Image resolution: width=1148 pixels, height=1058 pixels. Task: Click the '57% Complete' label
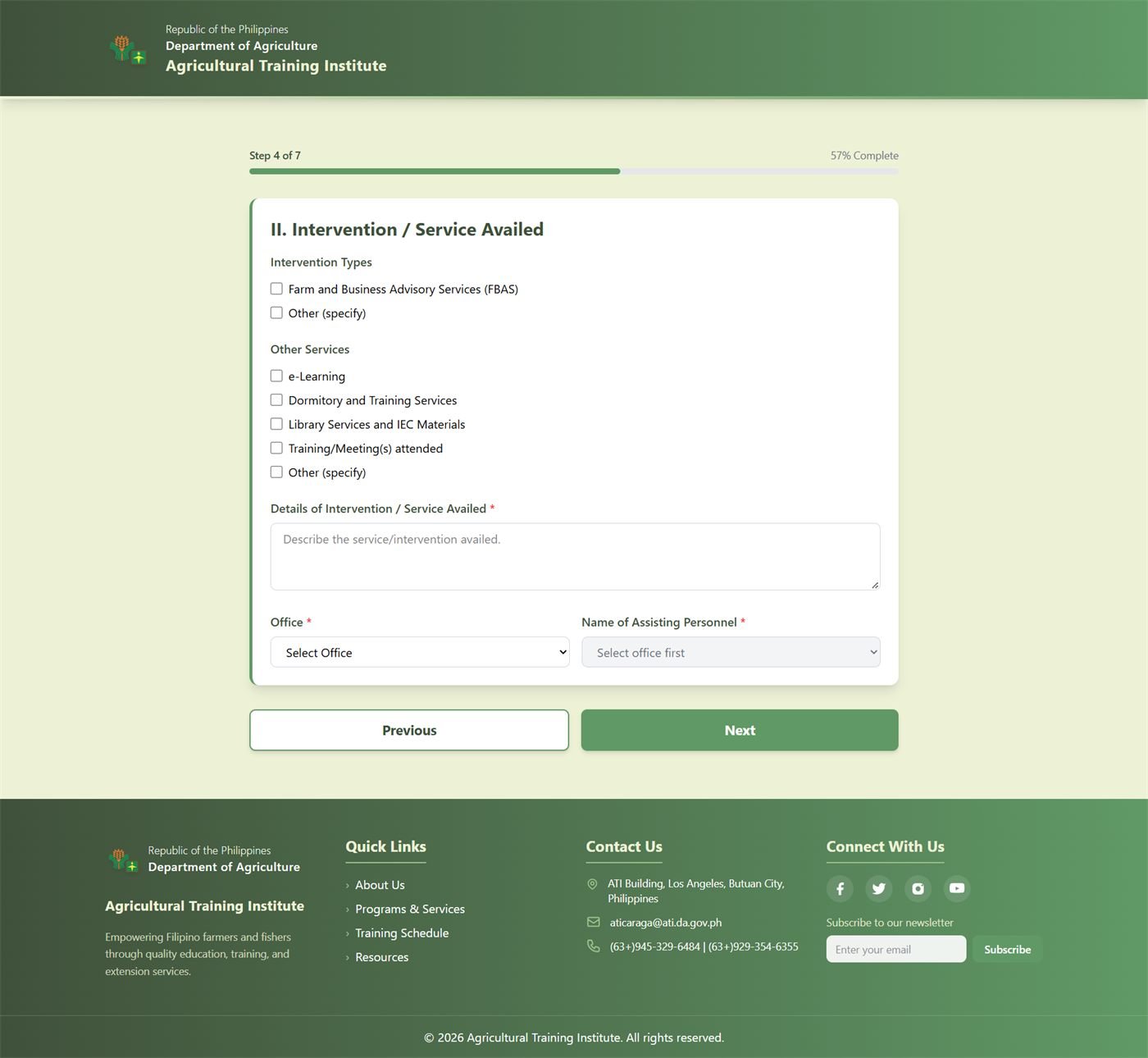(x=864, y=155)
